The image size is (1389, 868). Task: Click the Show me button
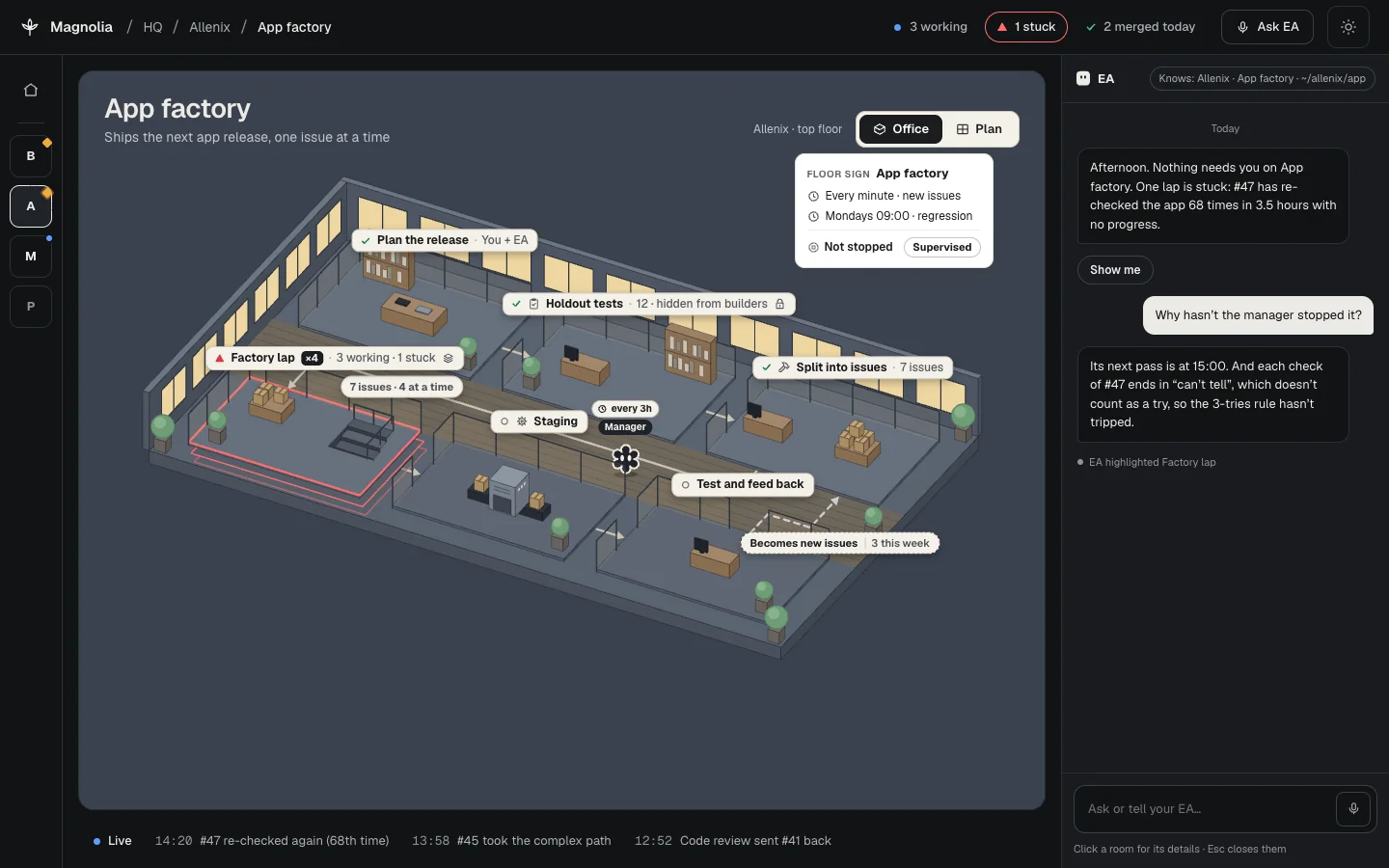(x=1115, y=270)
